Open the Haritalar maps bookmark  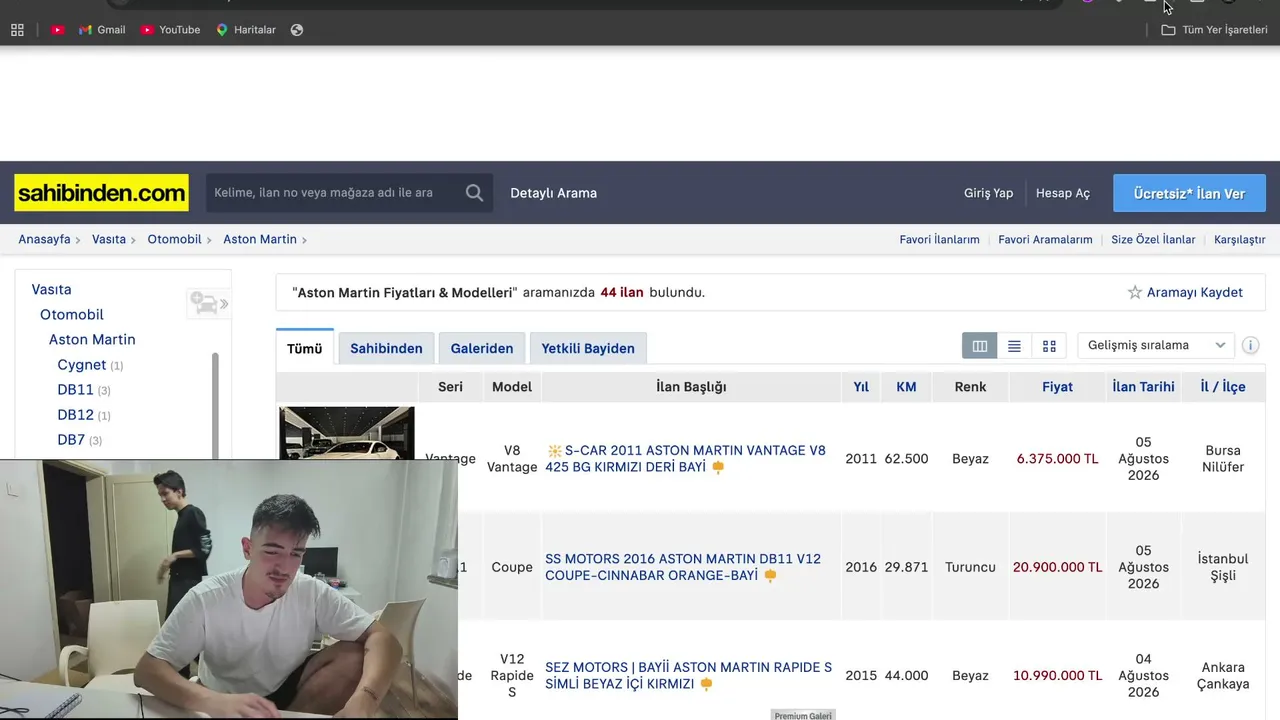pos(246,30)
